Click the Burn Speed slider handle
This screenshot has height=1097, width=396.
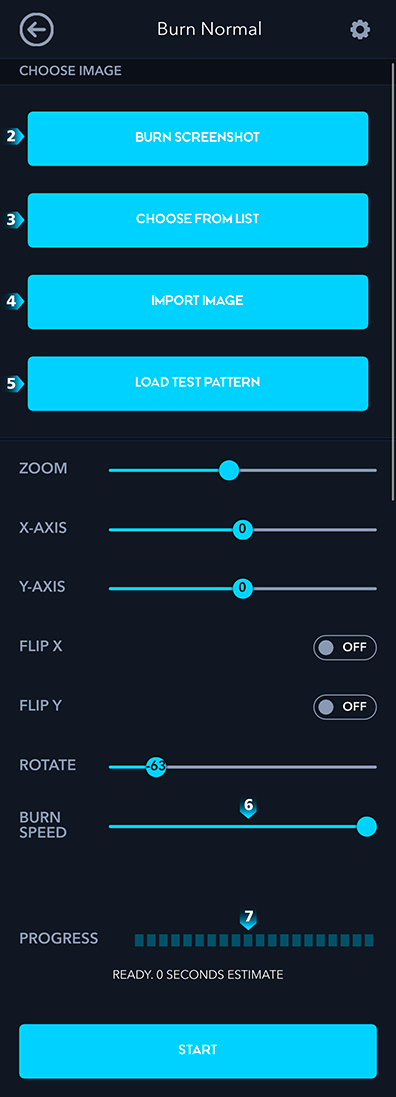click(367, 826)
